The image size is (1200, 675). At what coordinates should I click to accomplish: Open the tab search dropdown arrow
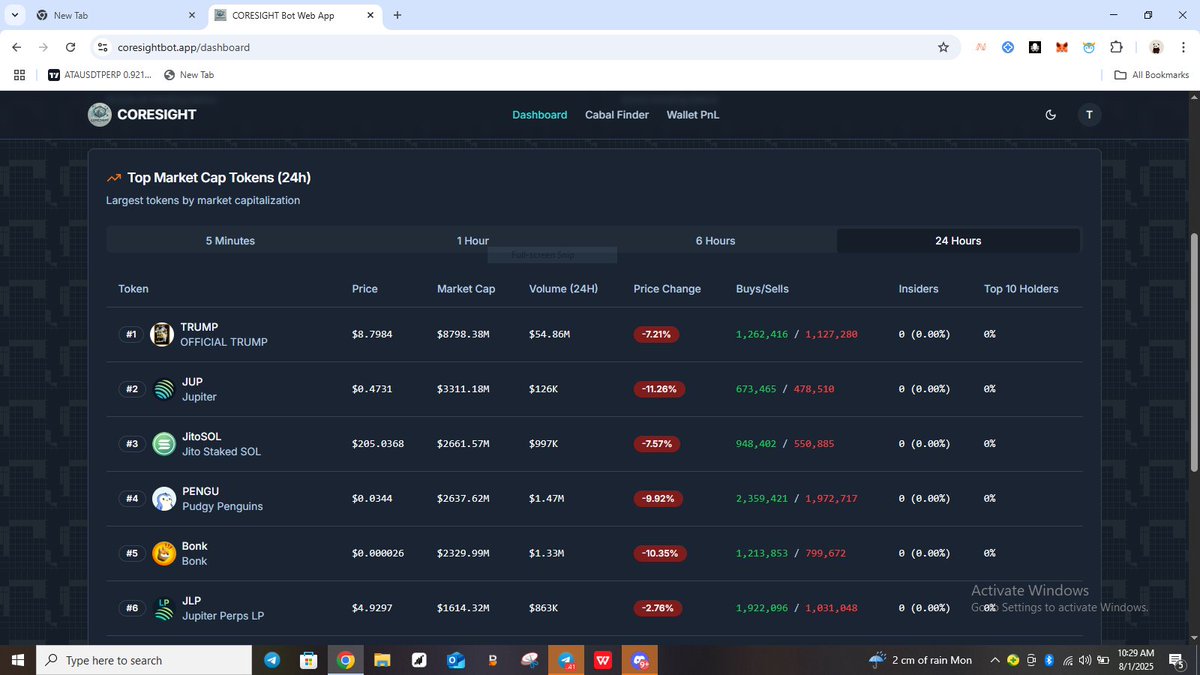[x=15, y=15]
